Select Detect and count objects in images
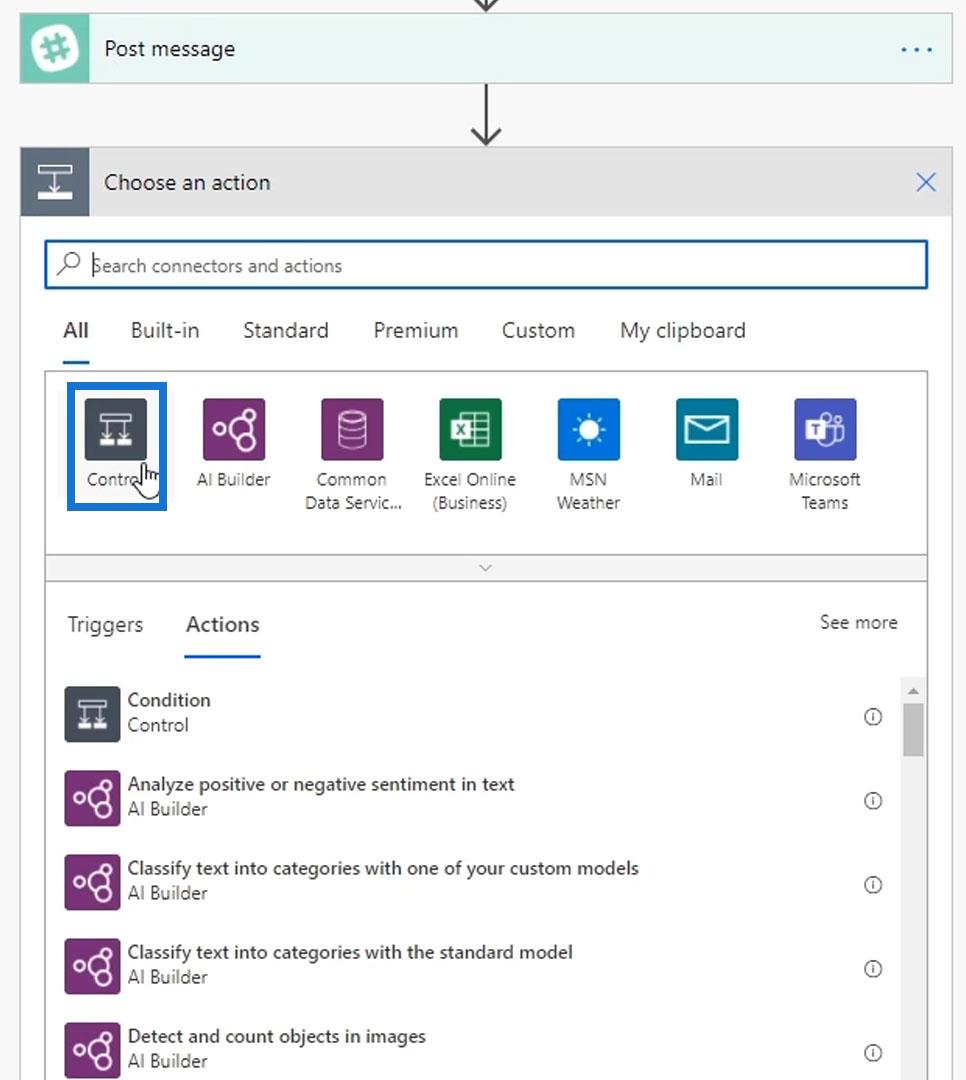 (x=475, y=1050)
